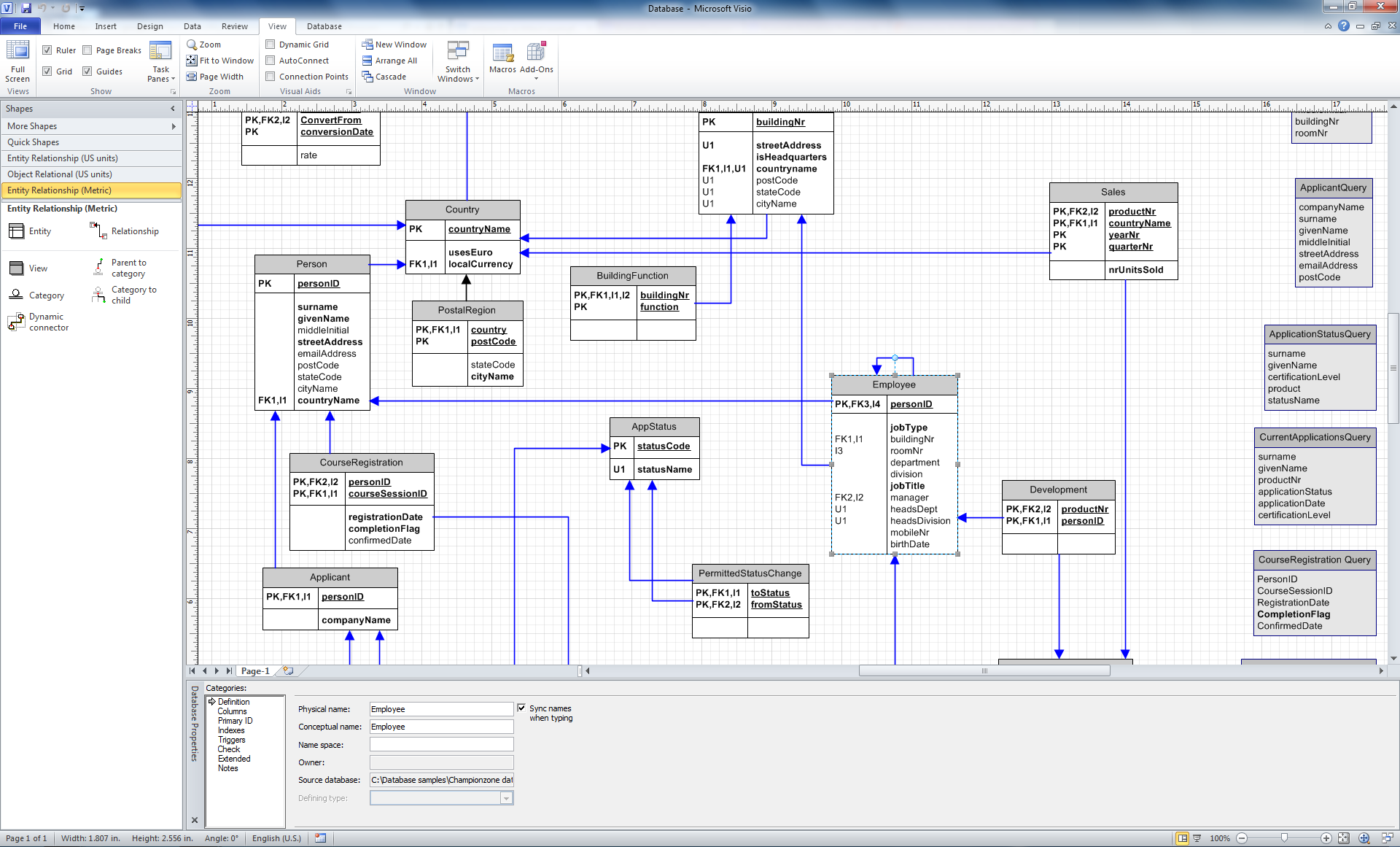Enable Dynamic Grid checkbox

pos(271,45)
